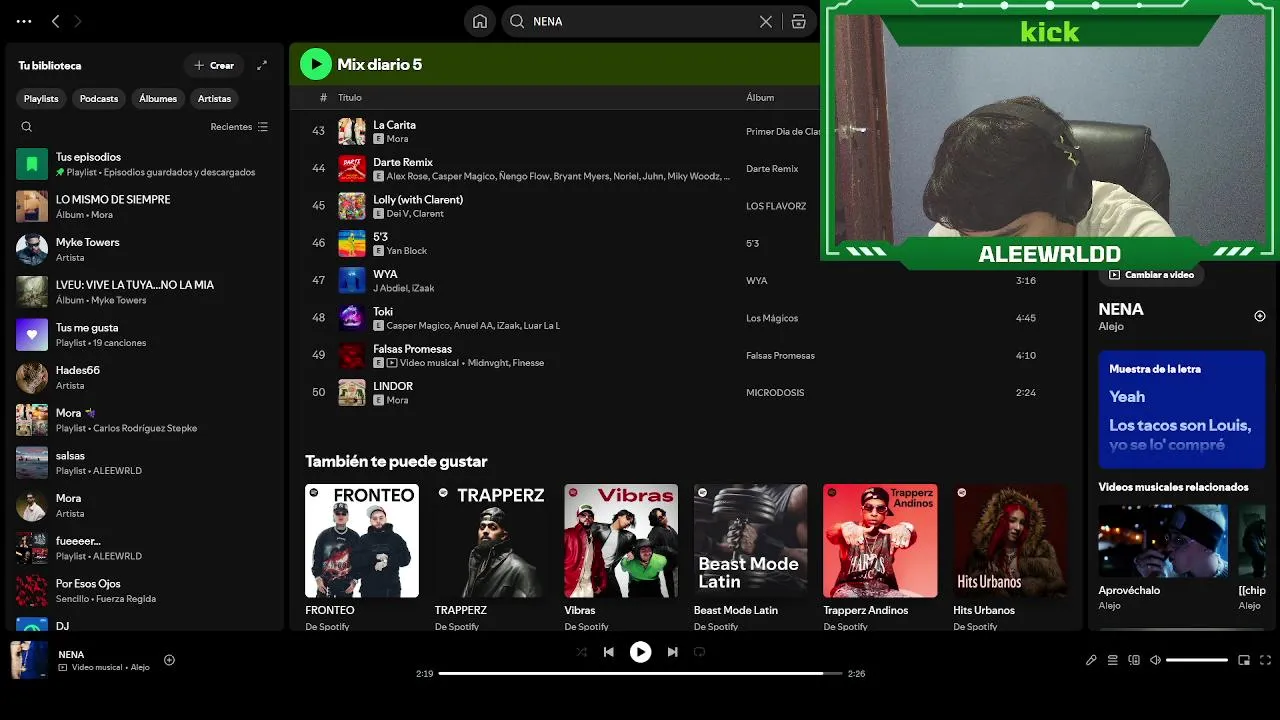Open the Home page icon

(480, 21)
